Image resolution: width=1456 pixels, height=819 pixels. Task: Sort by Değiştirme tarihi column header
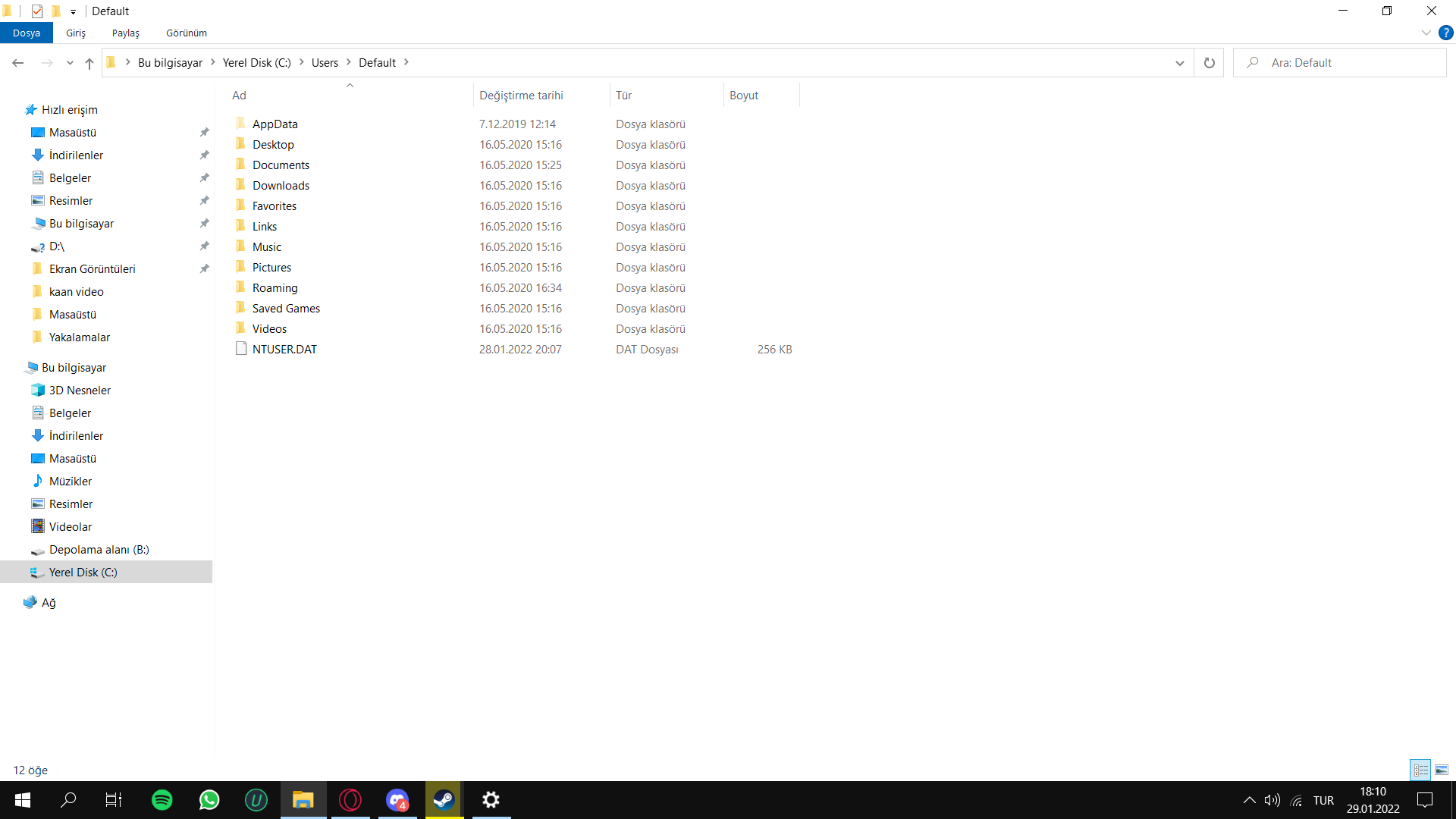pos(521,96)
